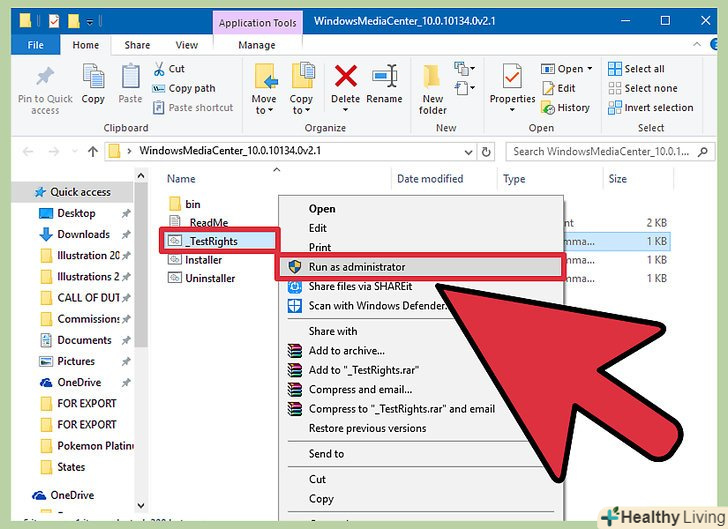Switch to the View tab
Viewport: 728px width, 529px height.
tap(187, 45)
